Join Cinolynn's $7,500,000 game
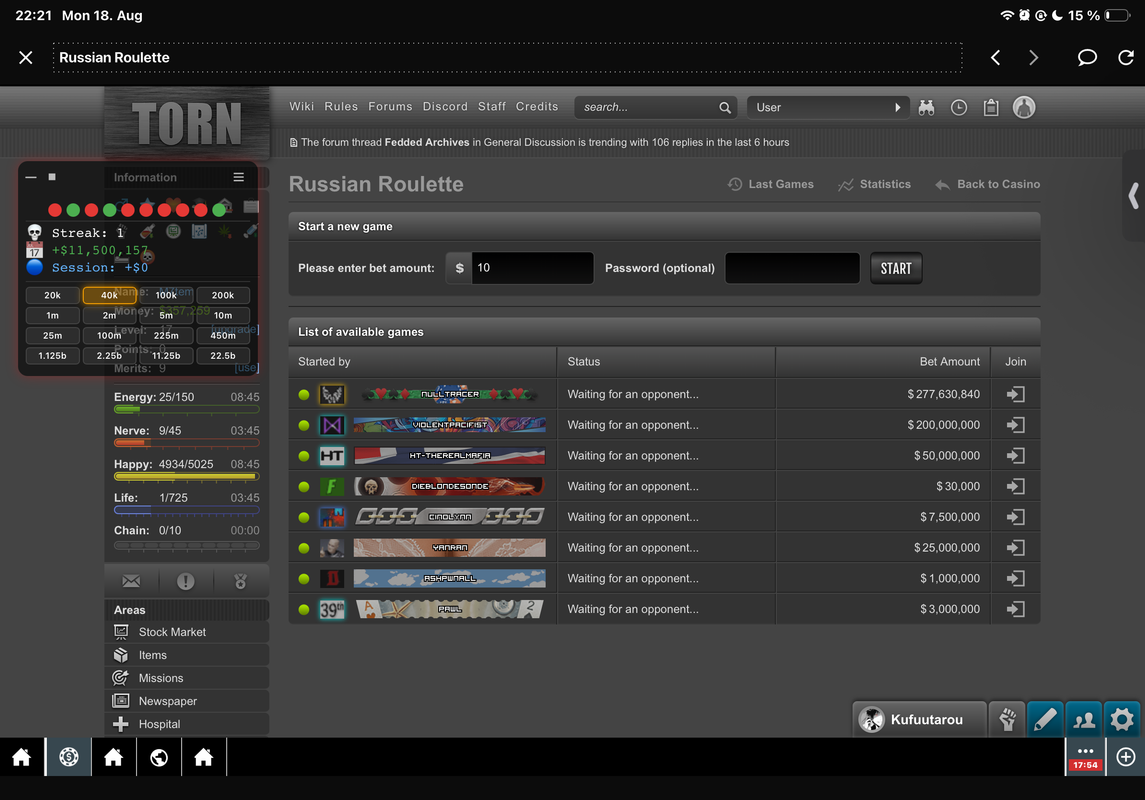The width and height of the screenshot is (1145, 800). tap(1016, 517)
